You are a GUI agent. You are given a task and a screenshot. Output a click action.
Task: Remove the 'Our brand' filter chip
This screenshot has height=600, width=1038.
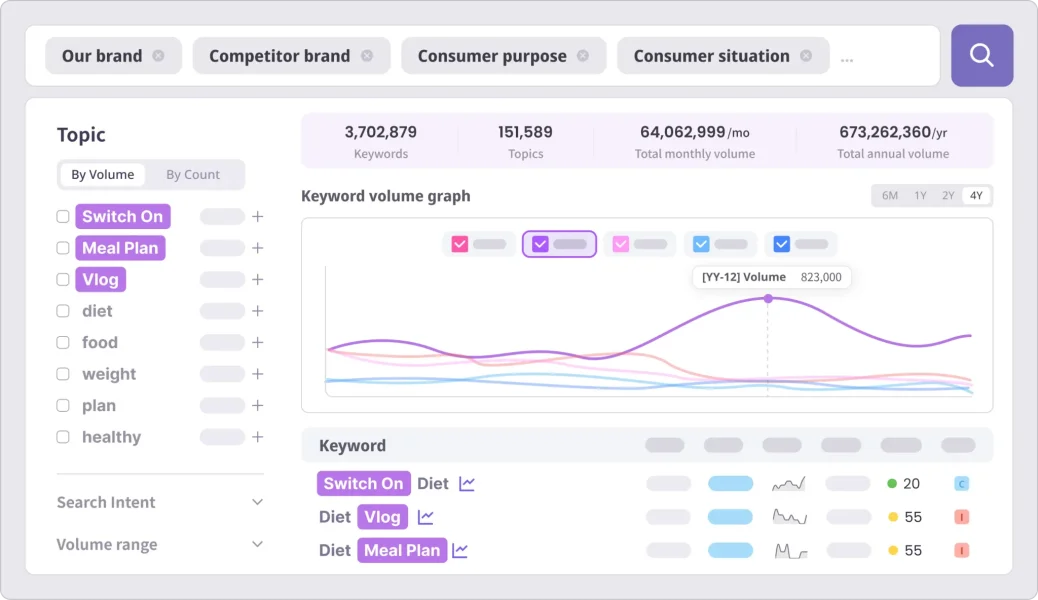click(158, 56)
